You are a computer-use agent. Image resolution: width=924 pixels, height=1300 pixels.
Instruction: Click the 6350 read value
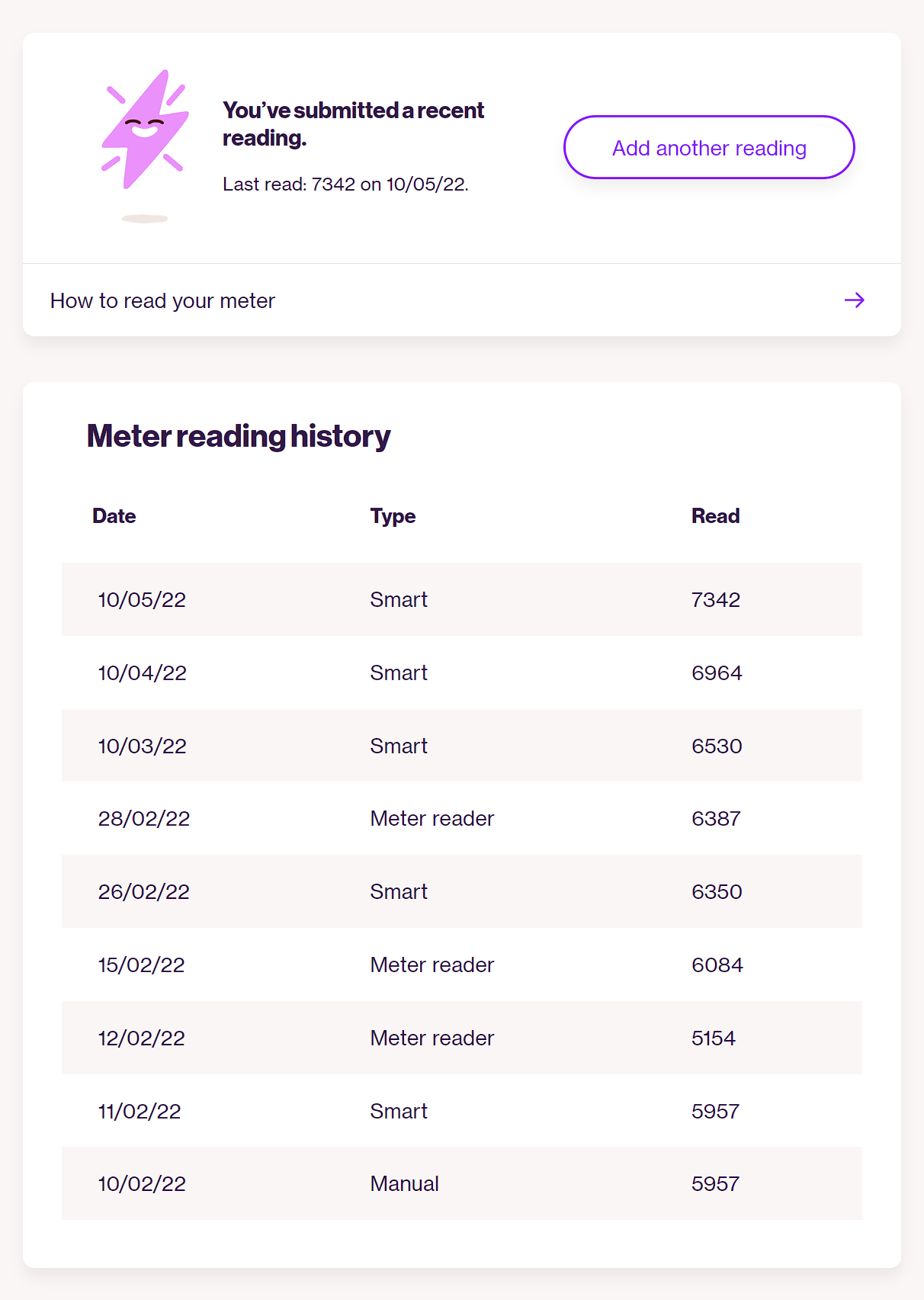[717, 892]
